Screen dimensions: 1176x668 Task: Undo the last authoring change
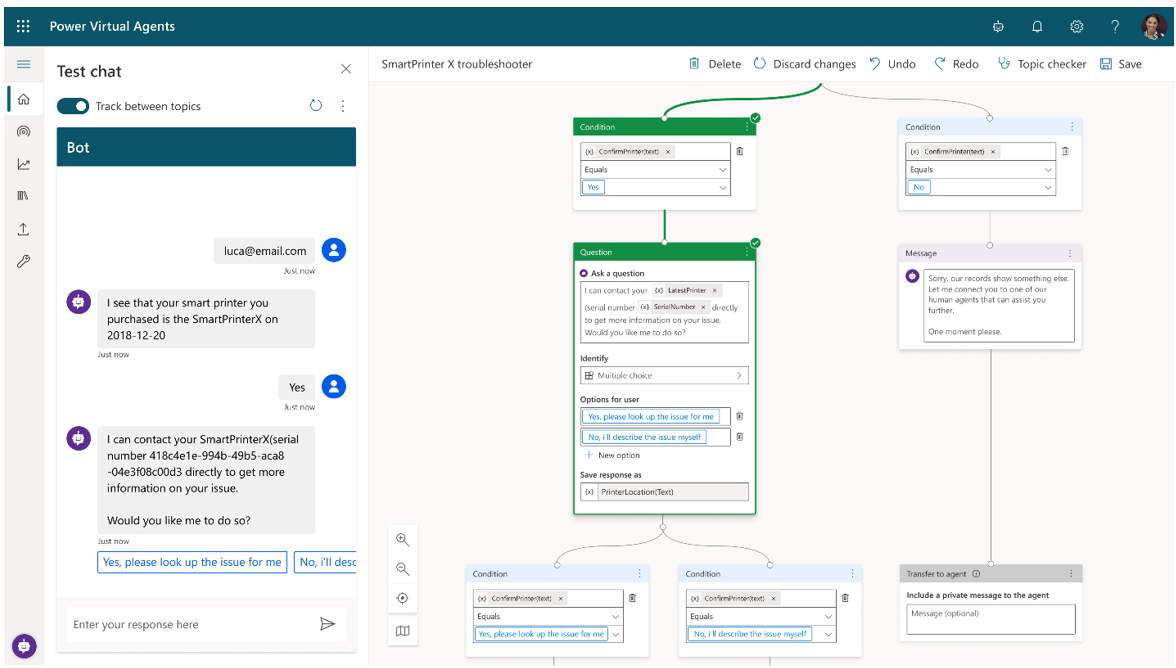click(892, 64)
